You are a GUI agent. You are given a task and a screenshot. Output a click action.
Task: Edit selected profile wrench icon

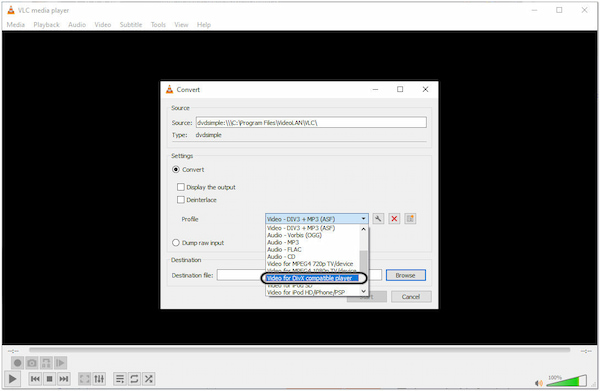point(378,219)
